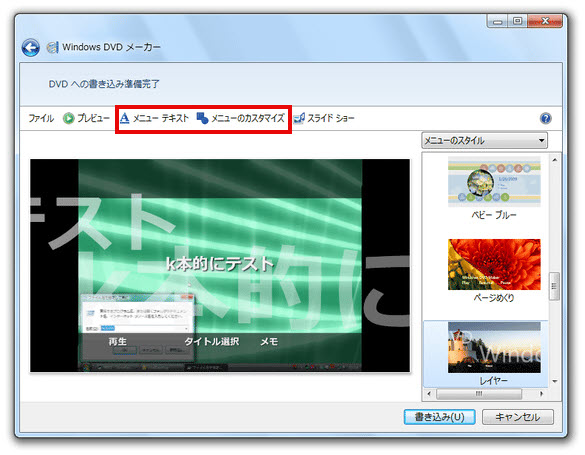
Task: Close the Windows DVD Maker window
Action: tap(545, 21)
